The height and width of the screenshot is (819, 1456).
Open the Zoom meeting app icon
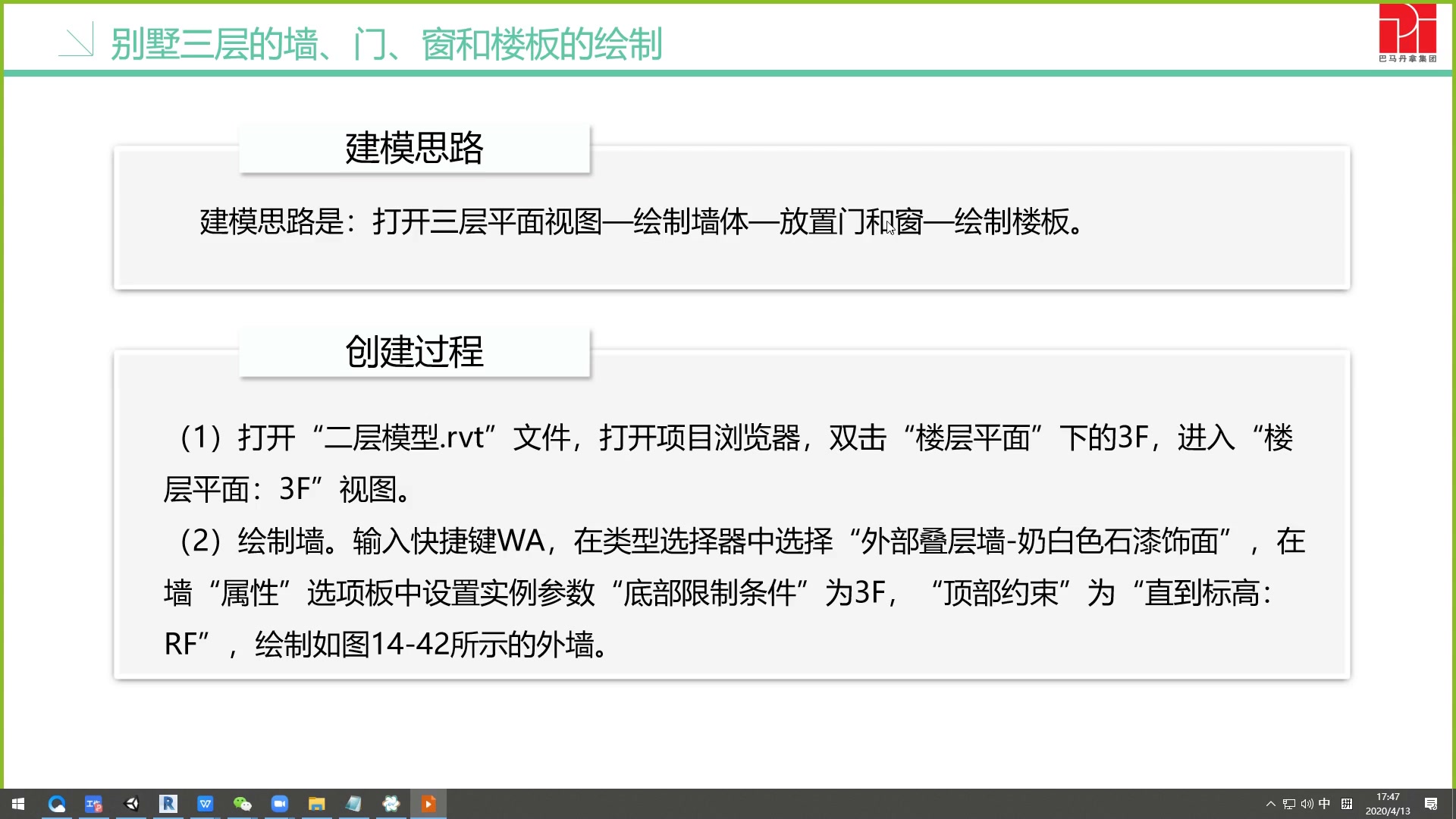280,804
